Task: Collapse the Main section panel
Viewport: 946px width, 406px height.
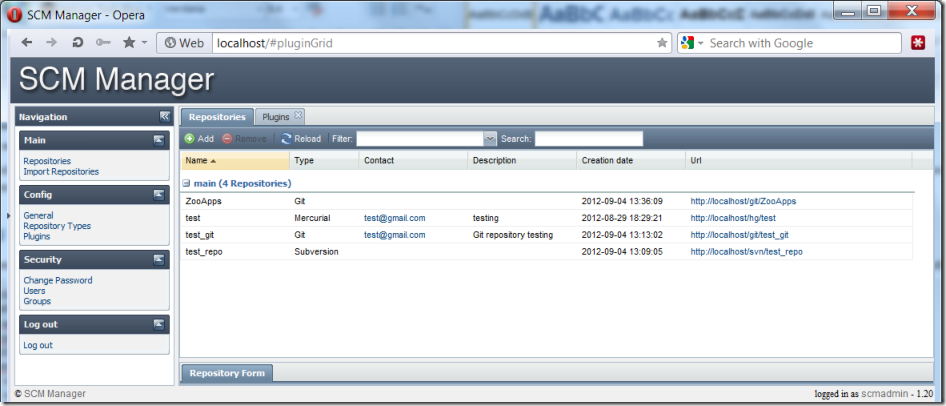Action: 158,141
